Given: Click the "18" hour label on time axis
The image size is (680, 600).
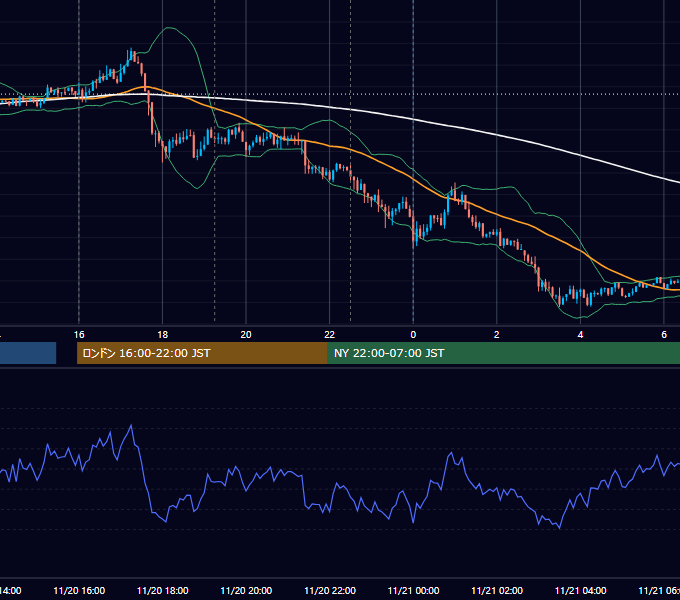Looking at the screenshot, I should pyautogui.click(x=163, y=335).
